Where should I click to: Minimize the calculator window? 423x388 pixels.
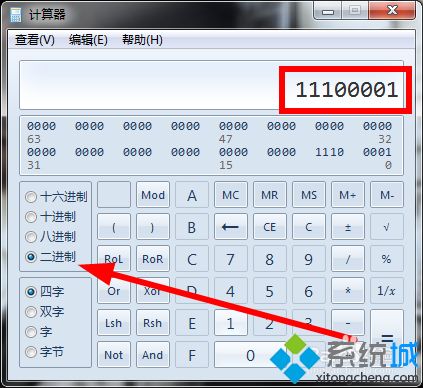click(328, 11)
